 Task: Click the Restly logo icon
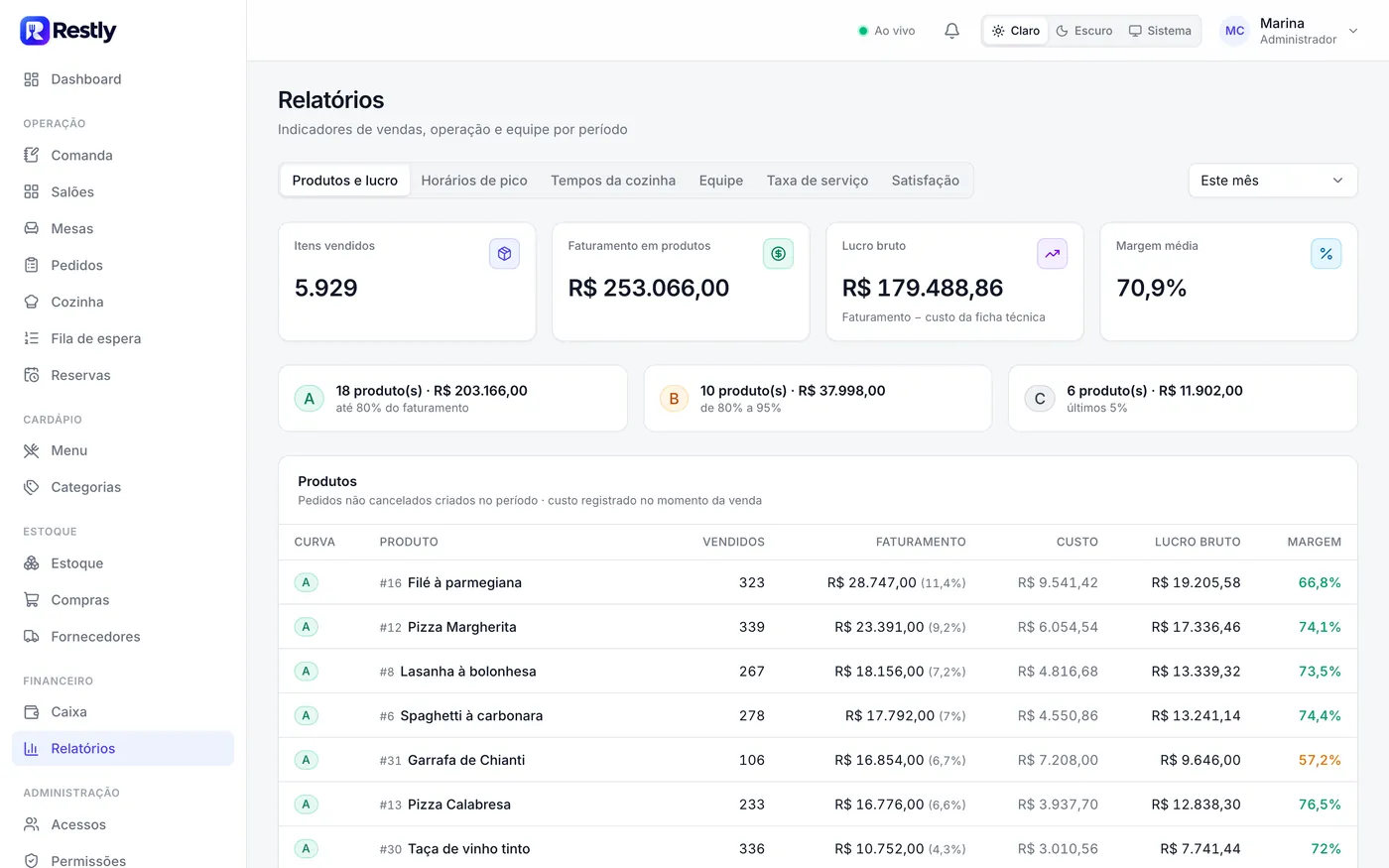point(35,31)
